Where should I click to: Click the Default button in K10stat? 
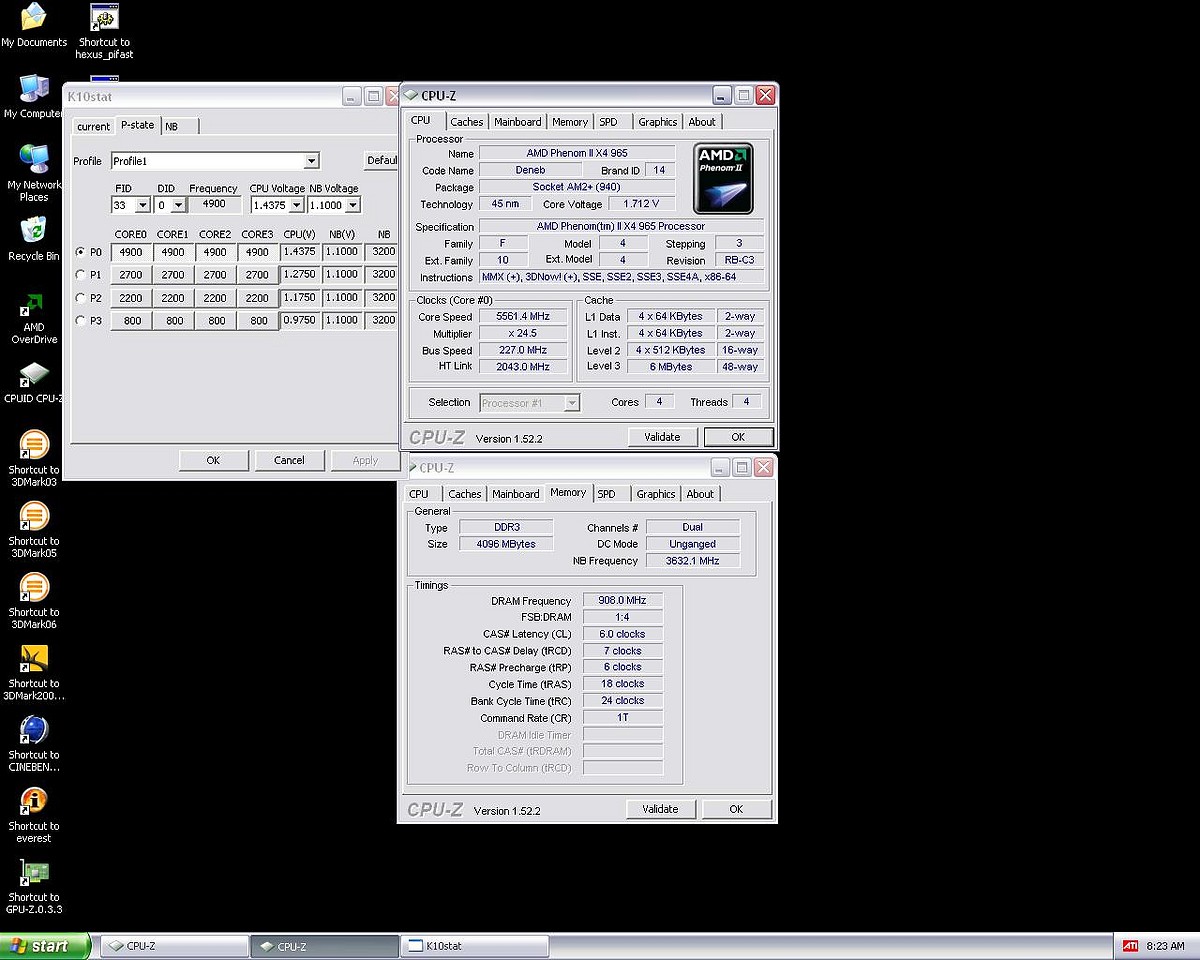(381, 160)
